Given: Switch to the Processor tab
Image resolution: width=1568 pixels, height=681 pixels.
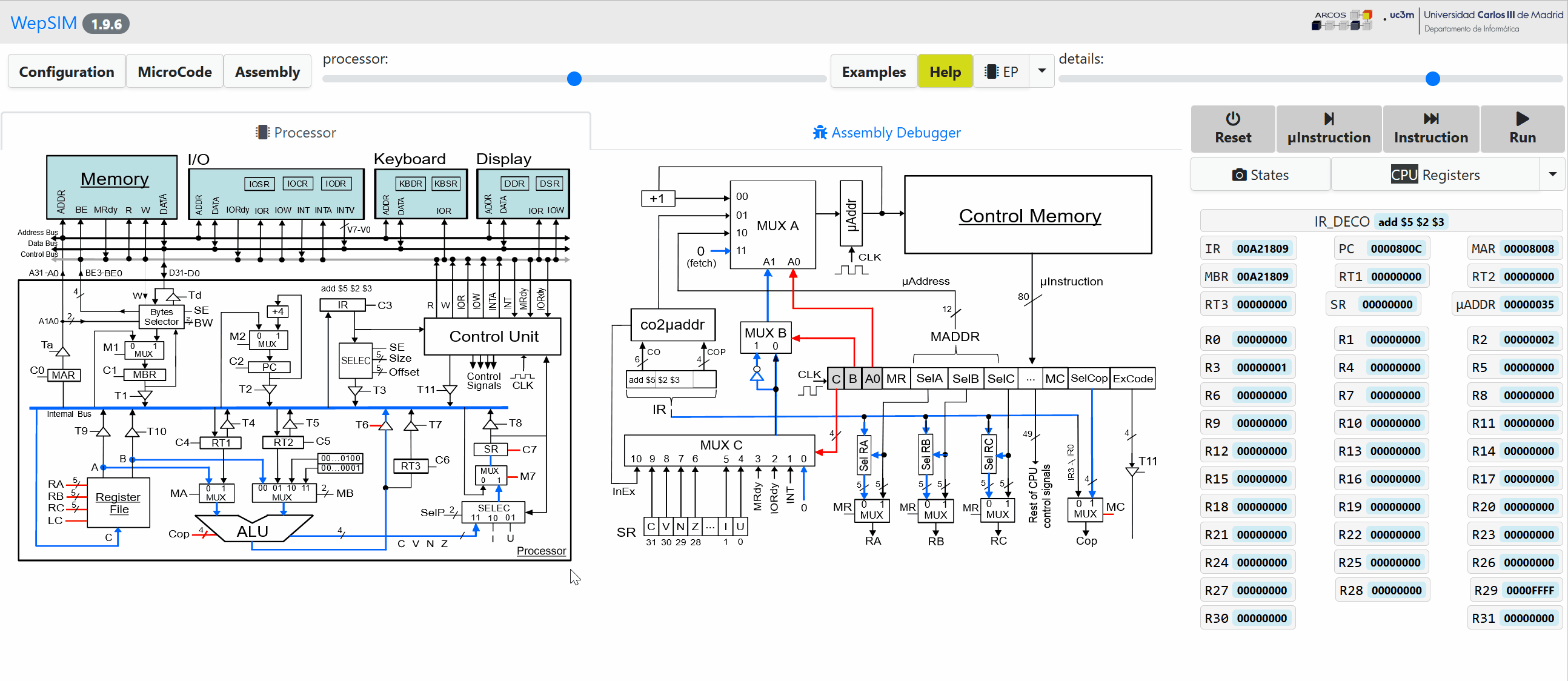Looking at the screenshot, I should [296, 132].
